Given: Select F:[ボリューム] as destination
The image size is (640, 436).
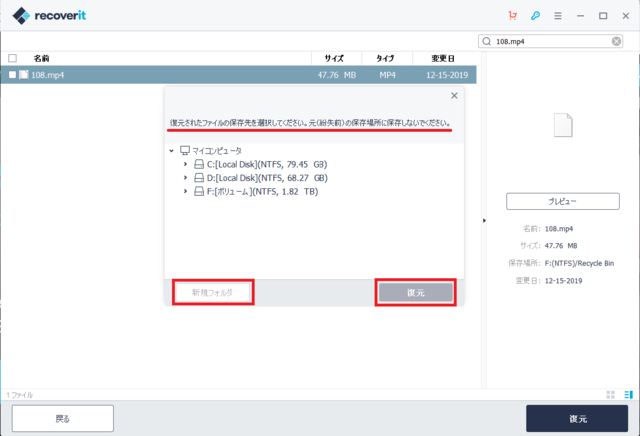Looking at the screenshot, I should [262, 191].
